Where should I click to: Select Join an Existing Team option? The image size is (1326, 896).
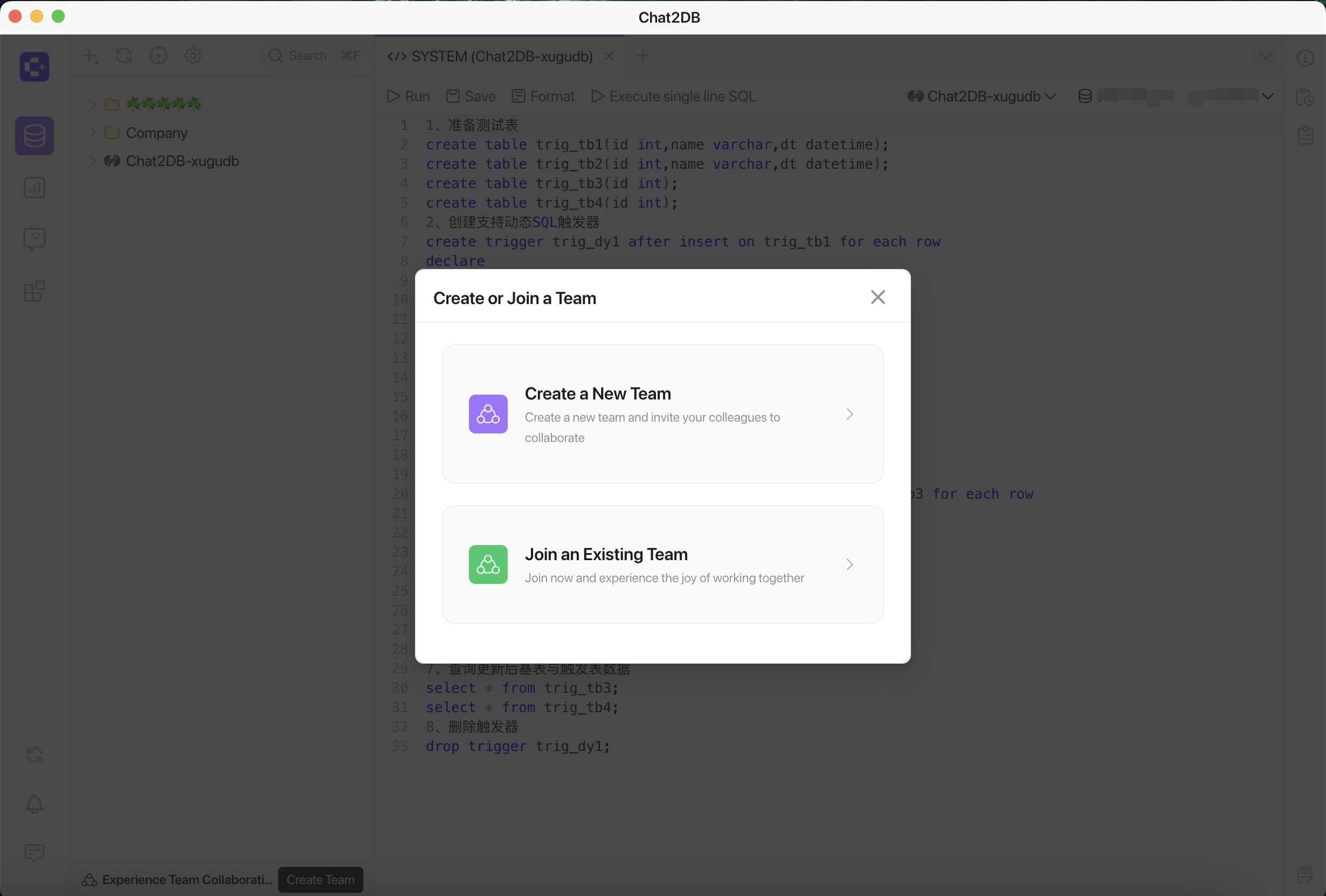point(662,564)
